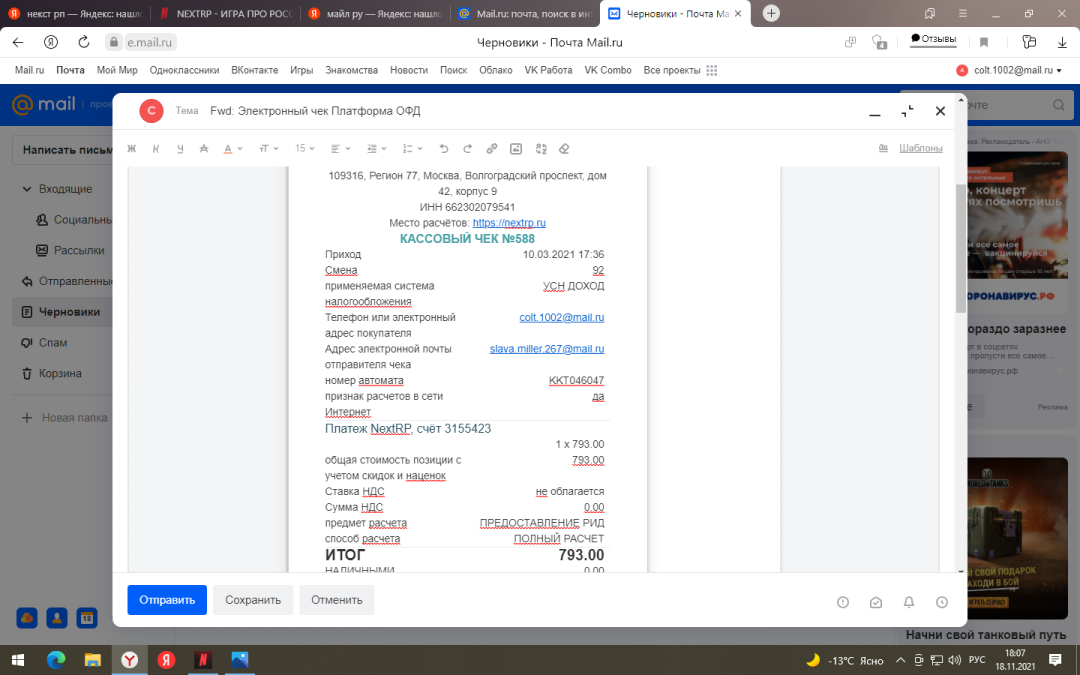Click the insert link icon in the toolbar
The width and height of the screenshot is (1080, 675).
[x=492, y=148]
